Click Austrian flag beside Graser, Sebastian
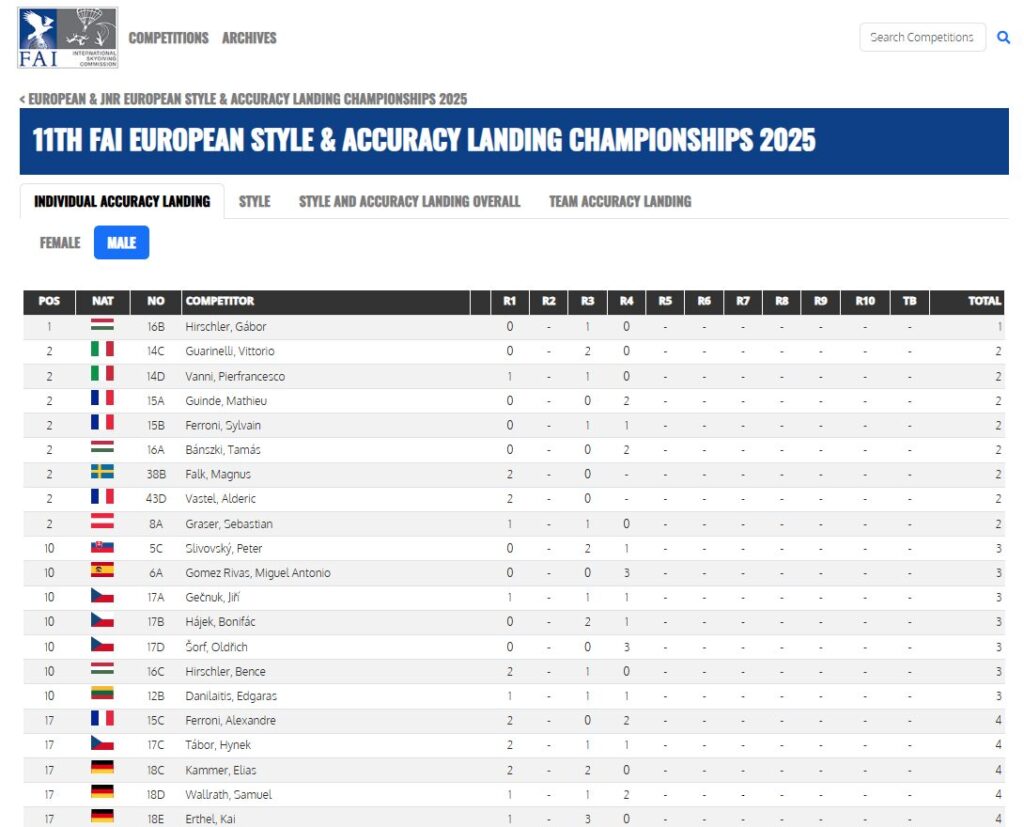The image size is (1024, 827). pos(102,523)
